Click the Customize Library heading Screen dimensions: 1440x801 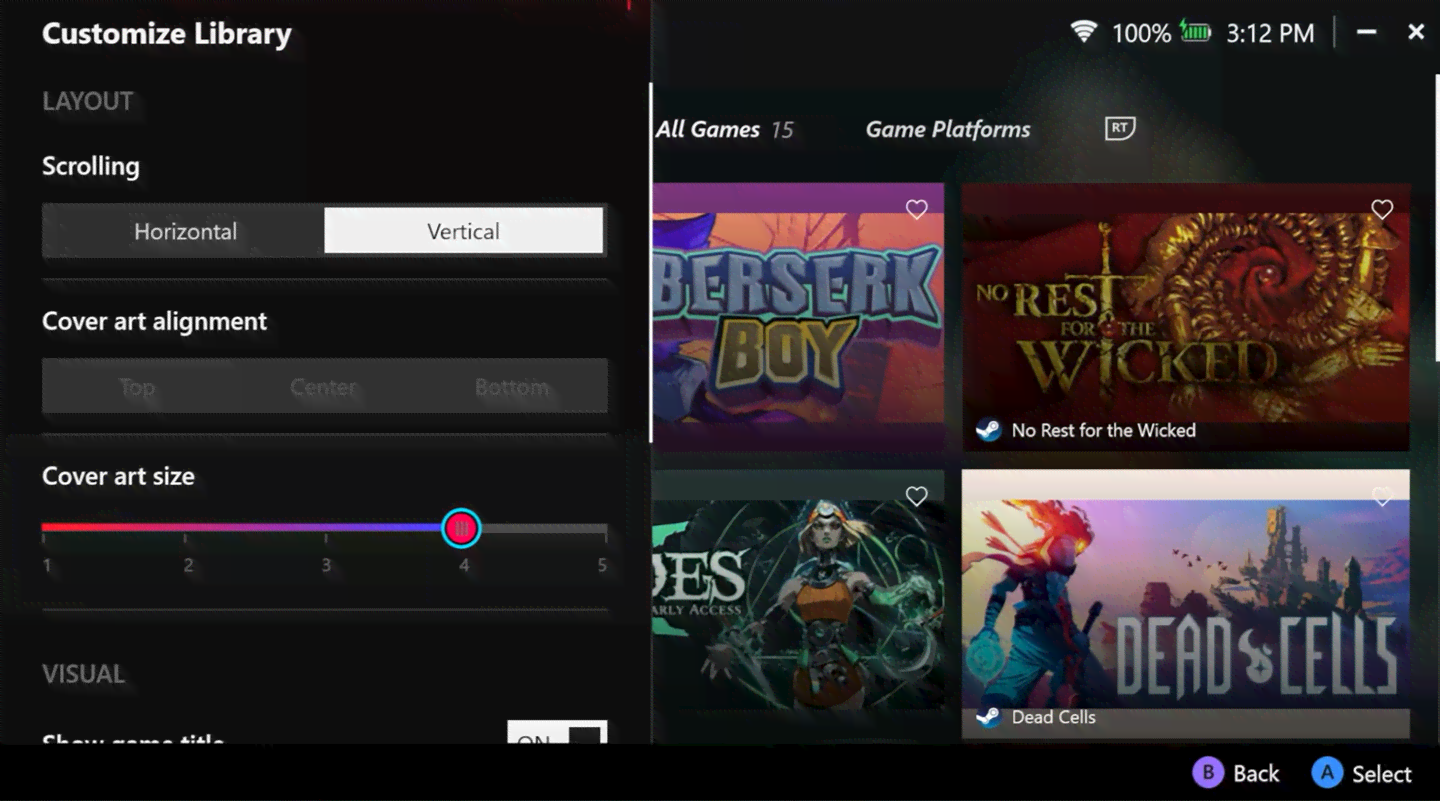[167, 34]
